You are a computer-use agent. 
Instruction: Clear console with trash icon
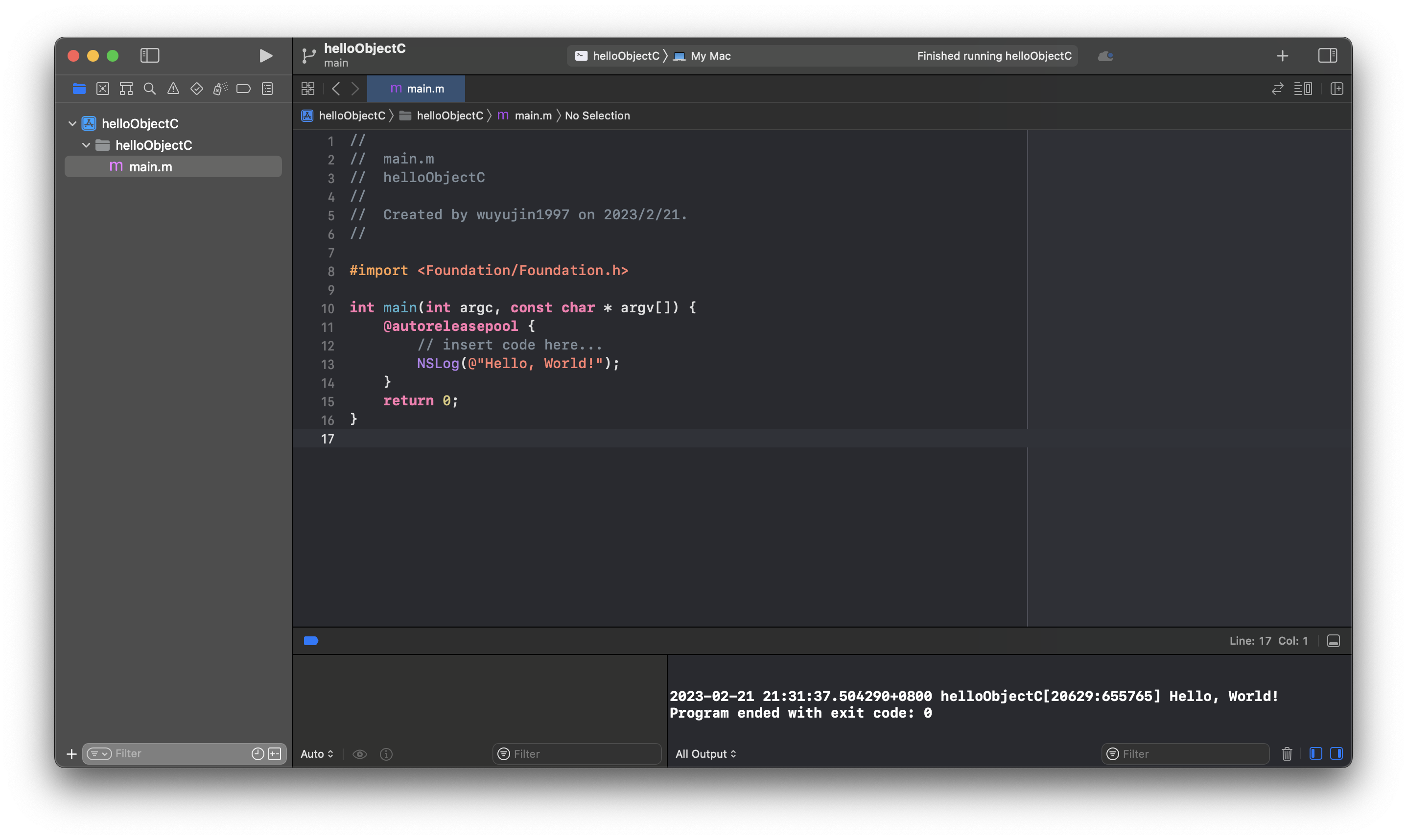tap(1287, 753)
